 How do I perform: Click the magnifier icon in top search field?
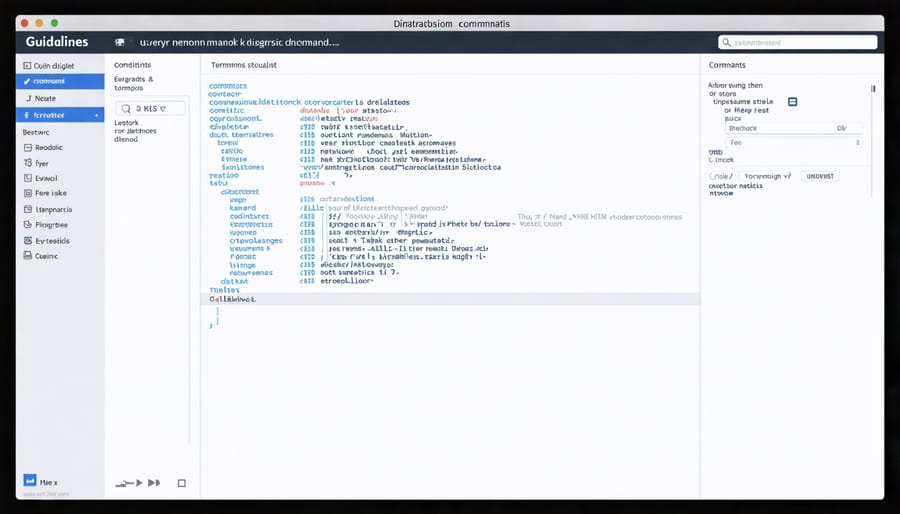tap(727, 42)
